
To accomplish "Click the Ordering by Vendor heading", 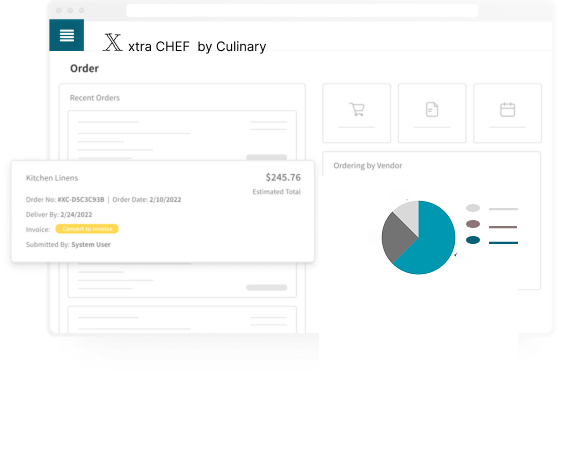I will pyautogui.click(x=368, y=166).
